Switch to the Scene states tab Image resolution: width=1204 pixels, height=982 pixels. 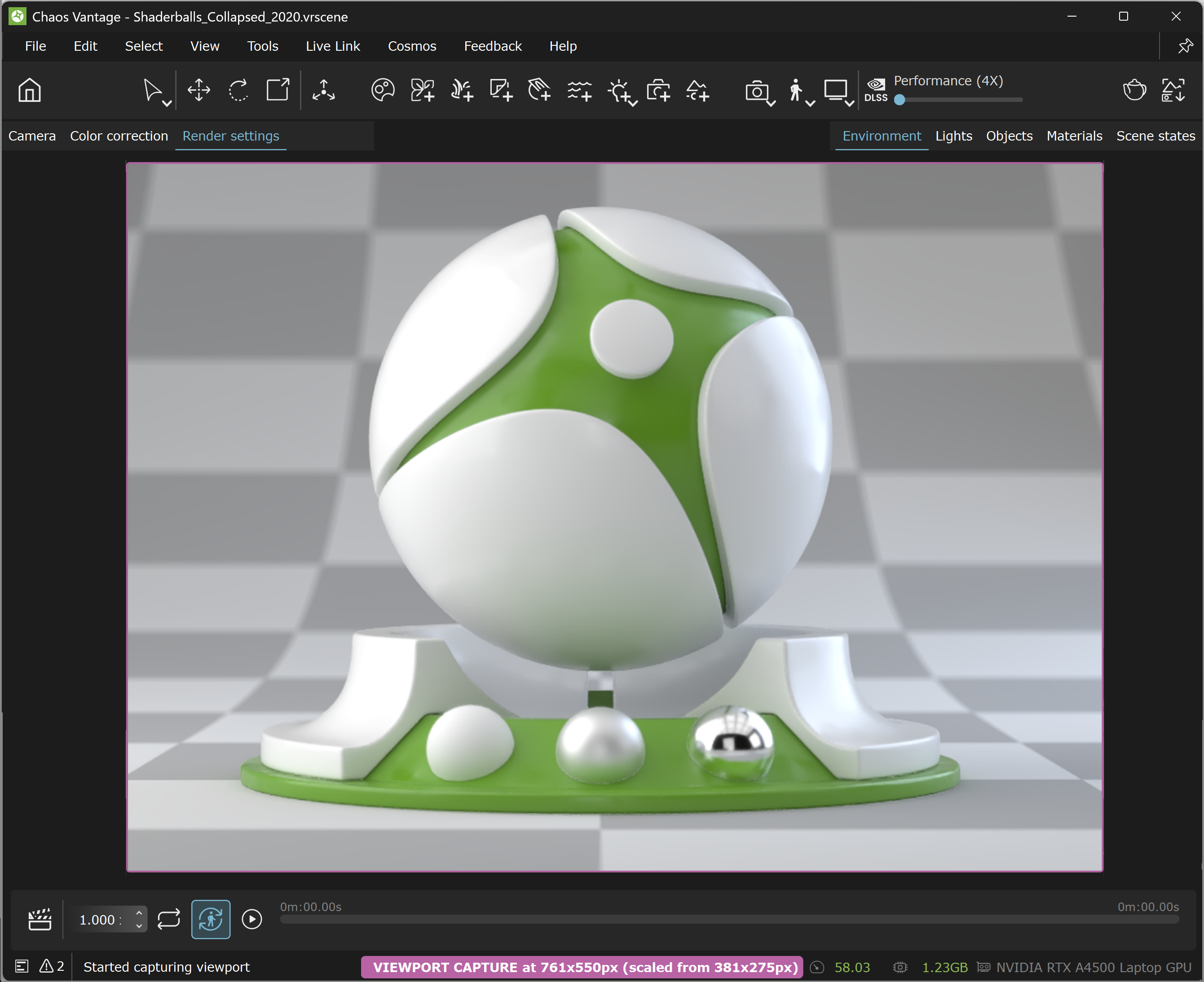(x=1155, y=136)
